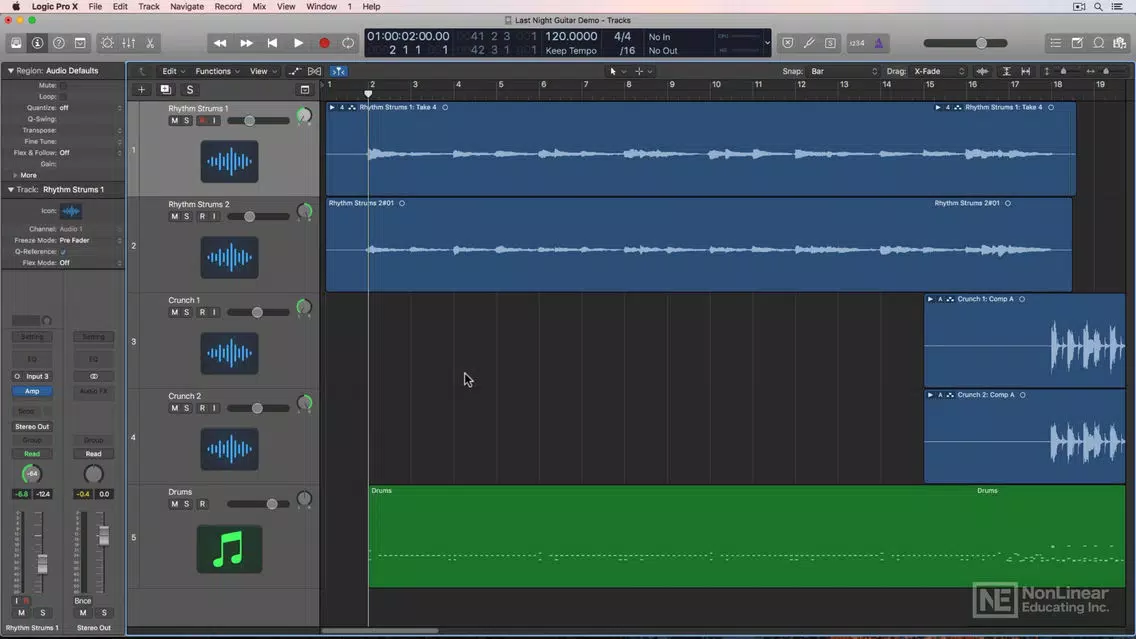The height and width of the screenshot is (639, 1136).
Task: Click the Replace mode icon
Action: (788, 43)
